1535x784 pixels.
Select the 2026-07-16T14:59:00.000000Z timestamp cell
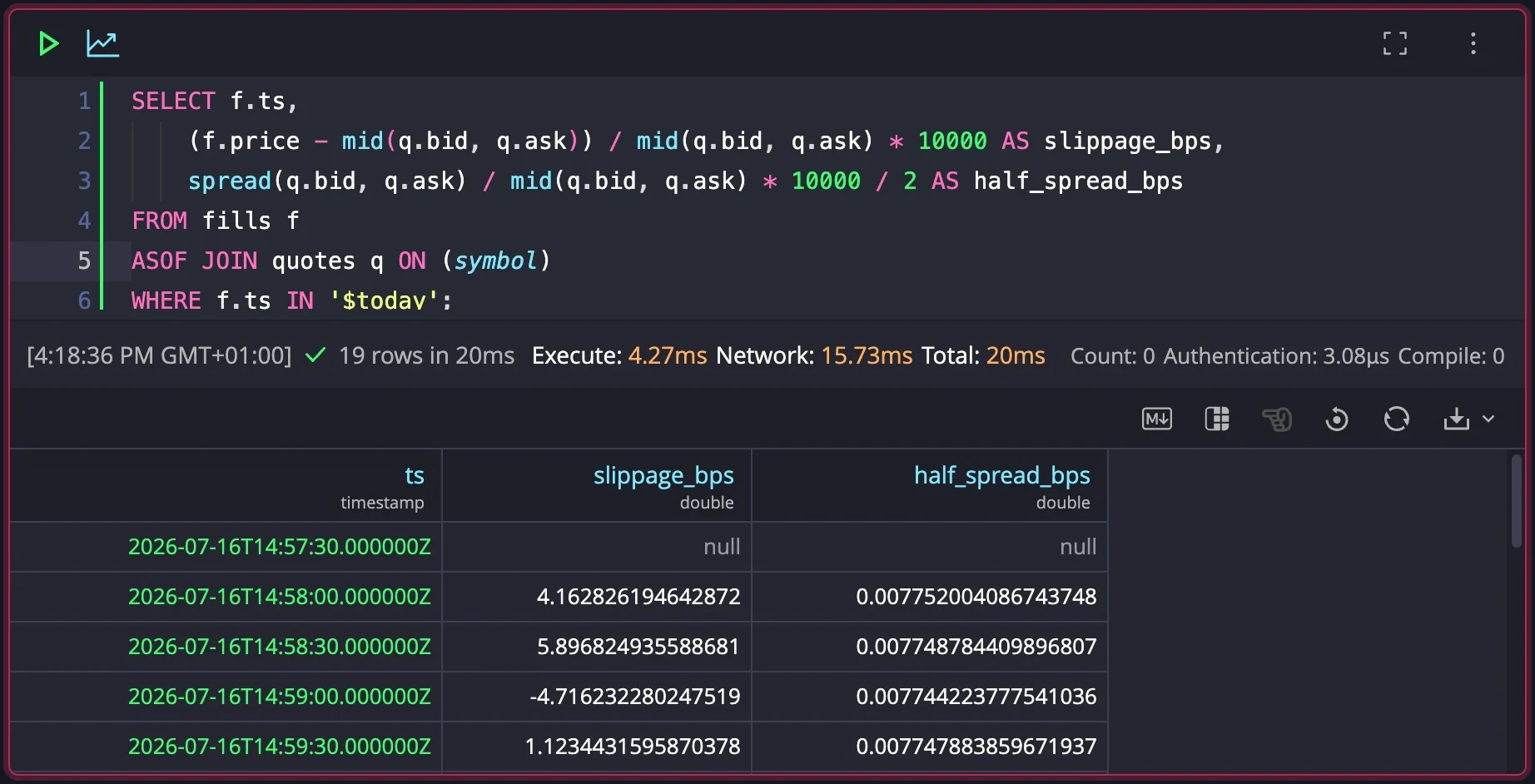(x=226, y=697)
